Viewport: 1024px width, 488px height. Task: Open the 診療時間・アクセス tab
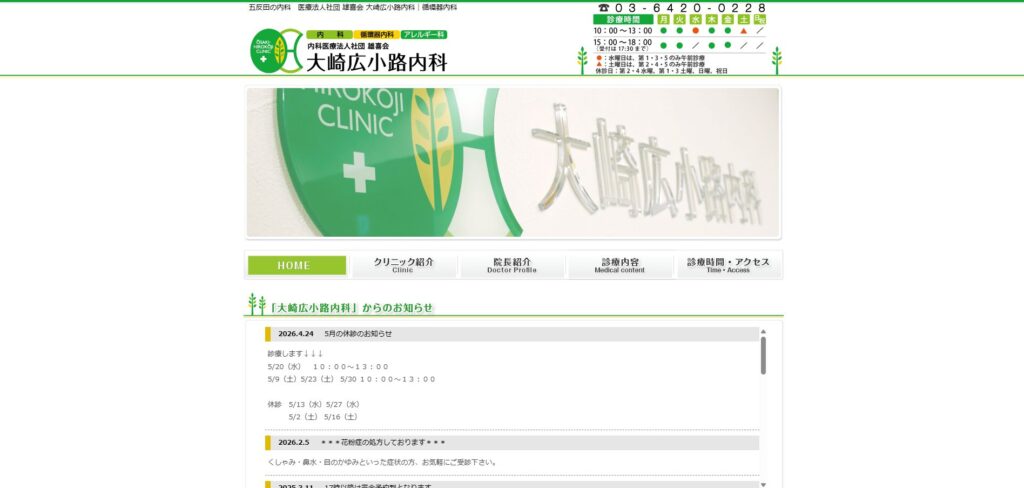(728, 265)
